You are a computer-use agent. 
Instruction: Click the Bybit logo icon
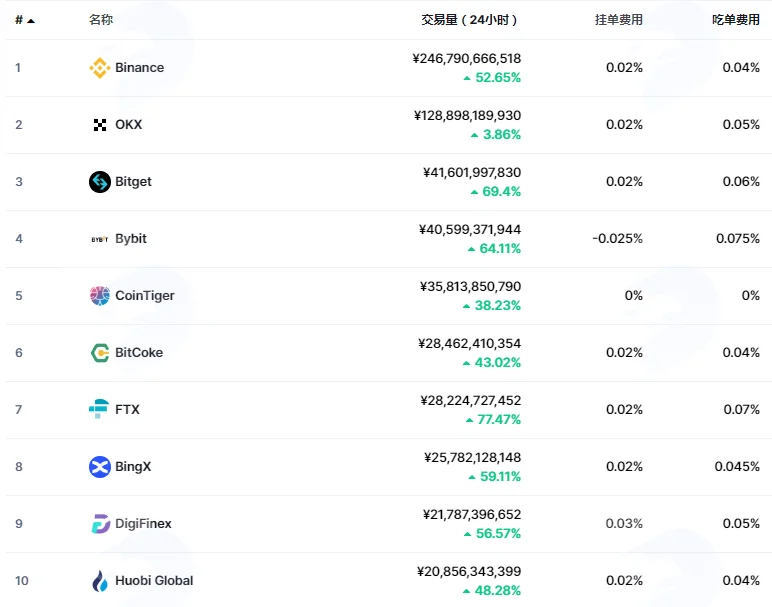(x=99, y=239)
